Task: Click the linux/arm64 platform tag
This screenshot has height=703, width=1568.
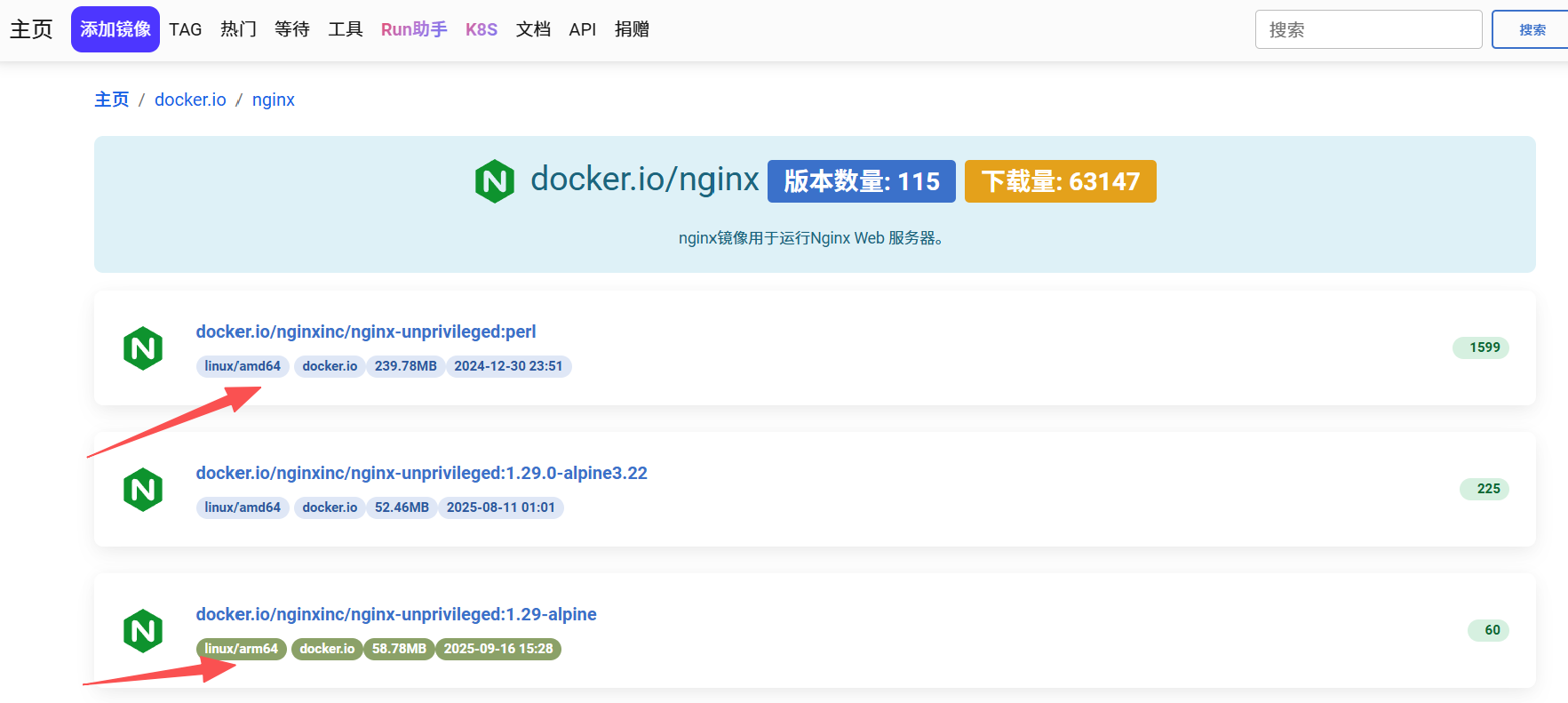Action: click(x=242, y=649)
